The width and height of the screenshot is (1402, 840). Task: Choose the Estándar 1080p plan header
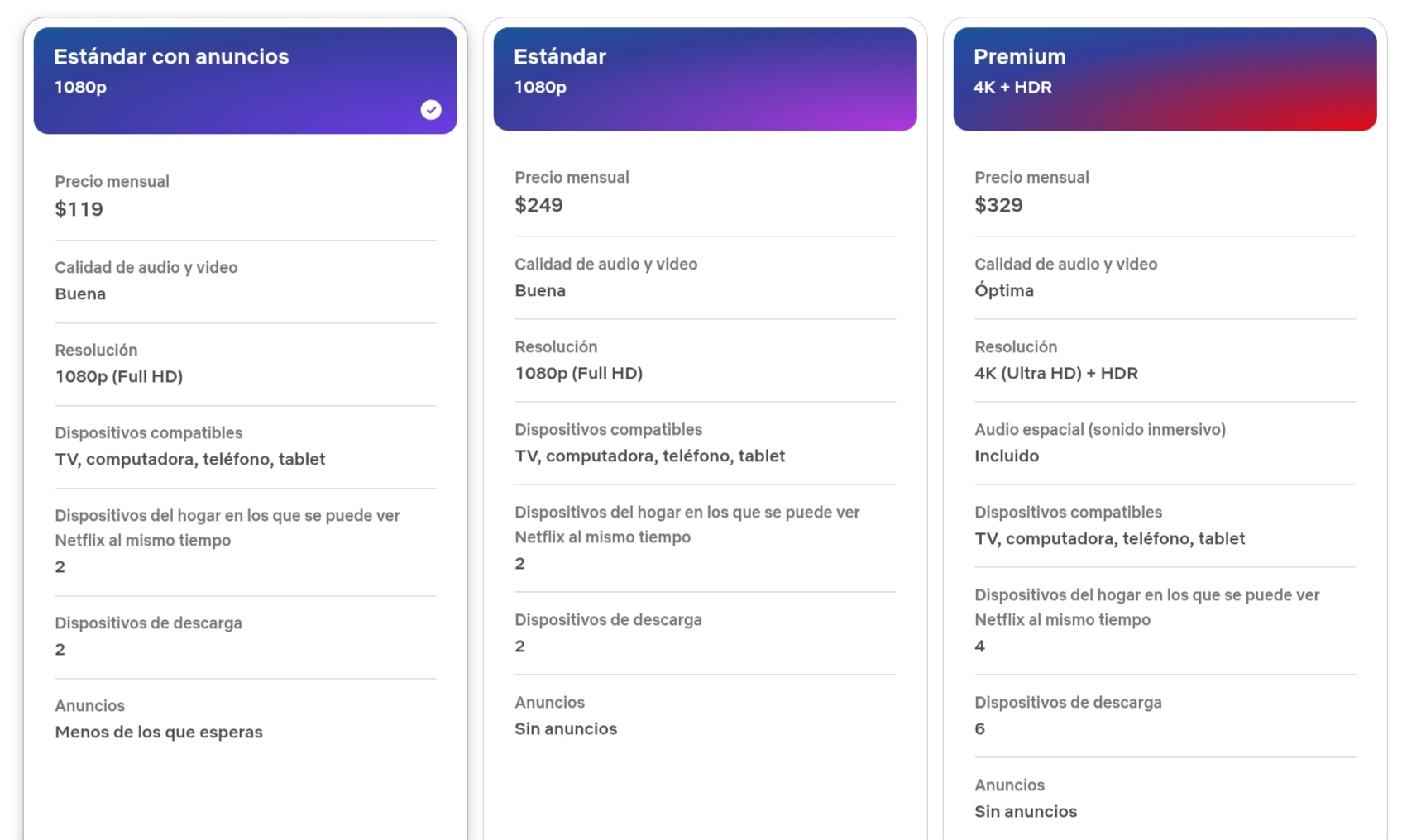coord(705,79)
